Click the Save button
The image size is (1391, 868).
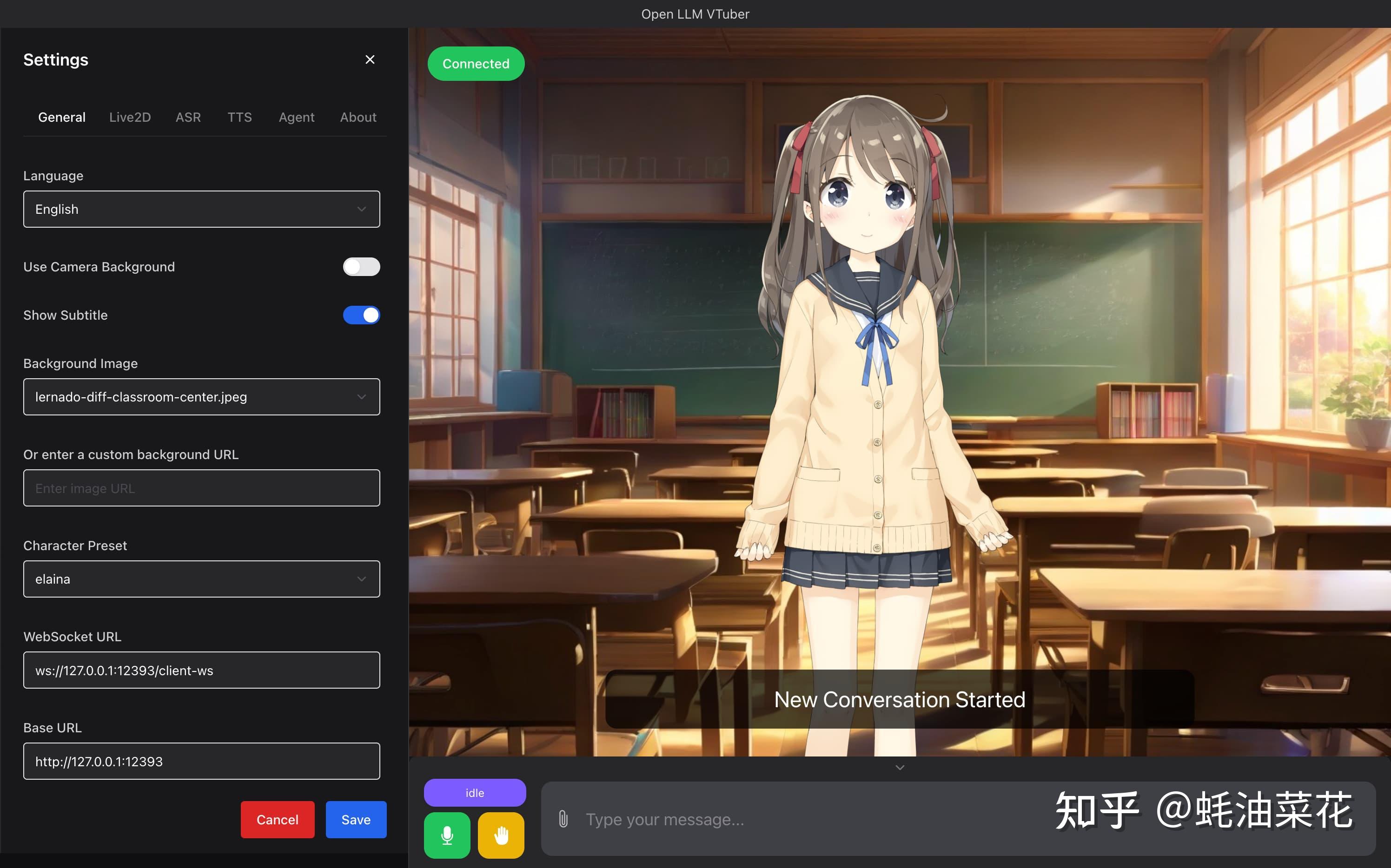pyautogui.click(x=356, y=819)
